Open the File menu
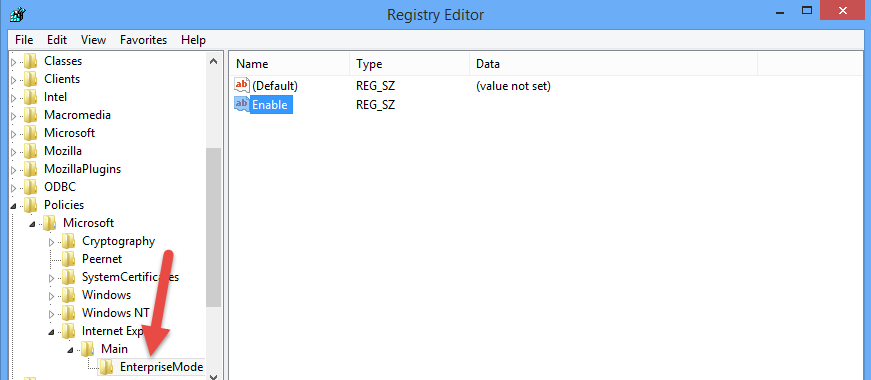 [24, 40]
